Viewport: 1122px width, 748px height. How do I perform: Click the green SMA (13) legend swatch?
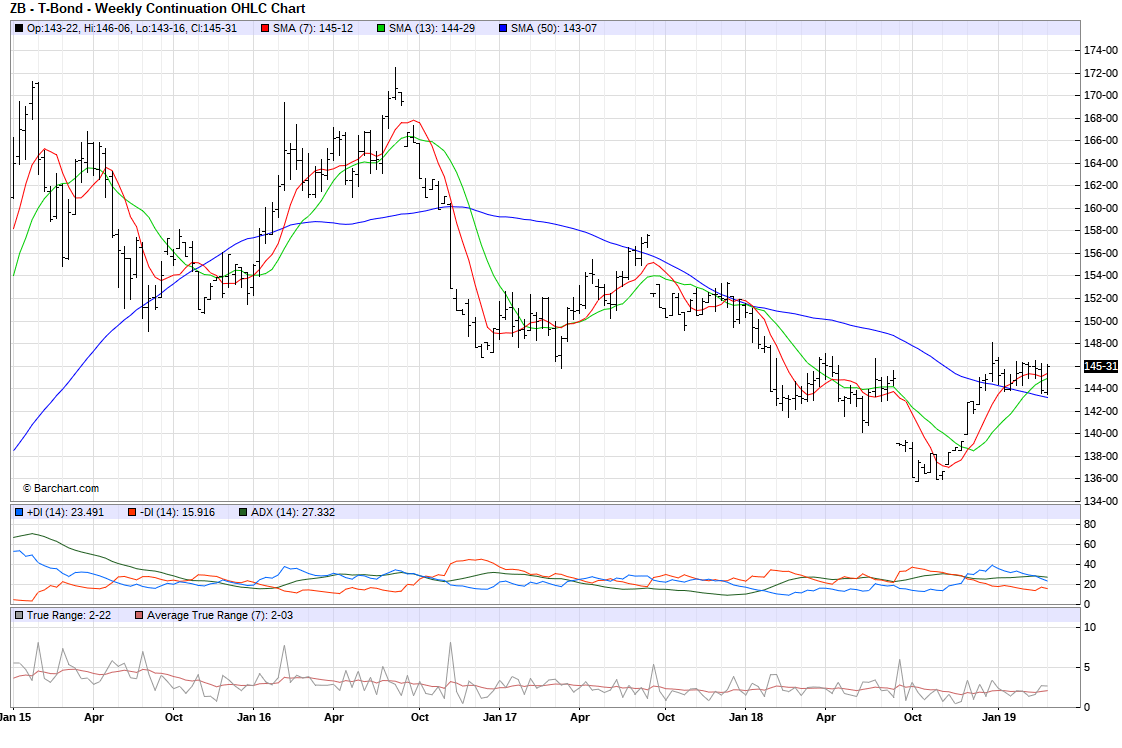click(381, 28)
